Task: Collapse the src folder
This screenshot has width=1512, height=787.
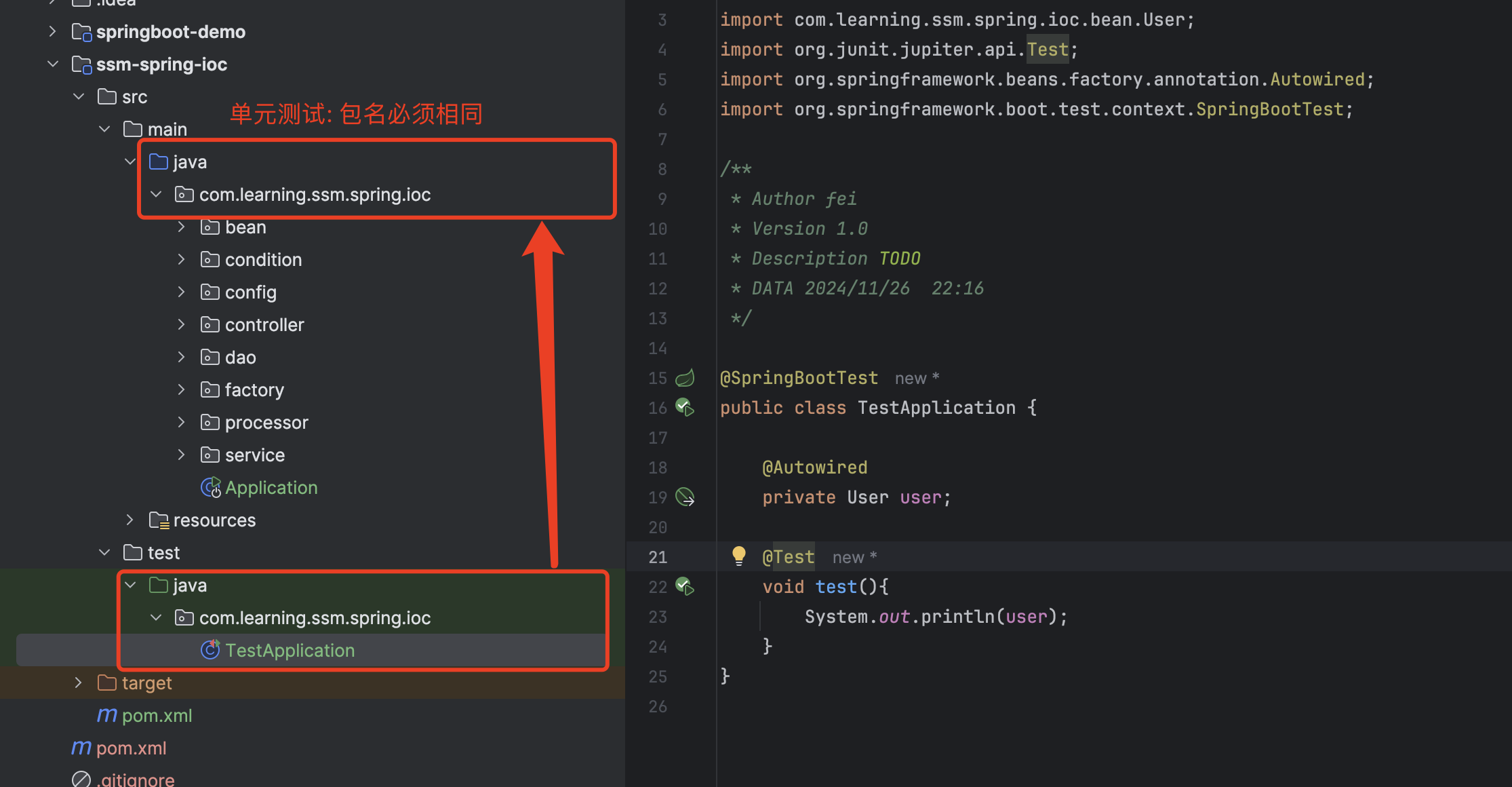Action: [x=79, y=96]
